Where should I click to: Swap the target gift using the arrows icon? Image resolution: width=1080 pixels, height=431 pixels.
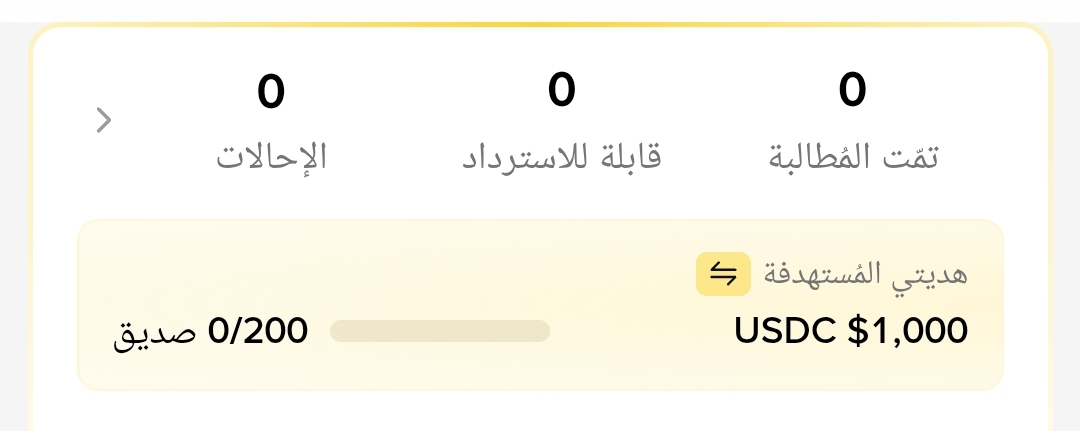[723, 274]
